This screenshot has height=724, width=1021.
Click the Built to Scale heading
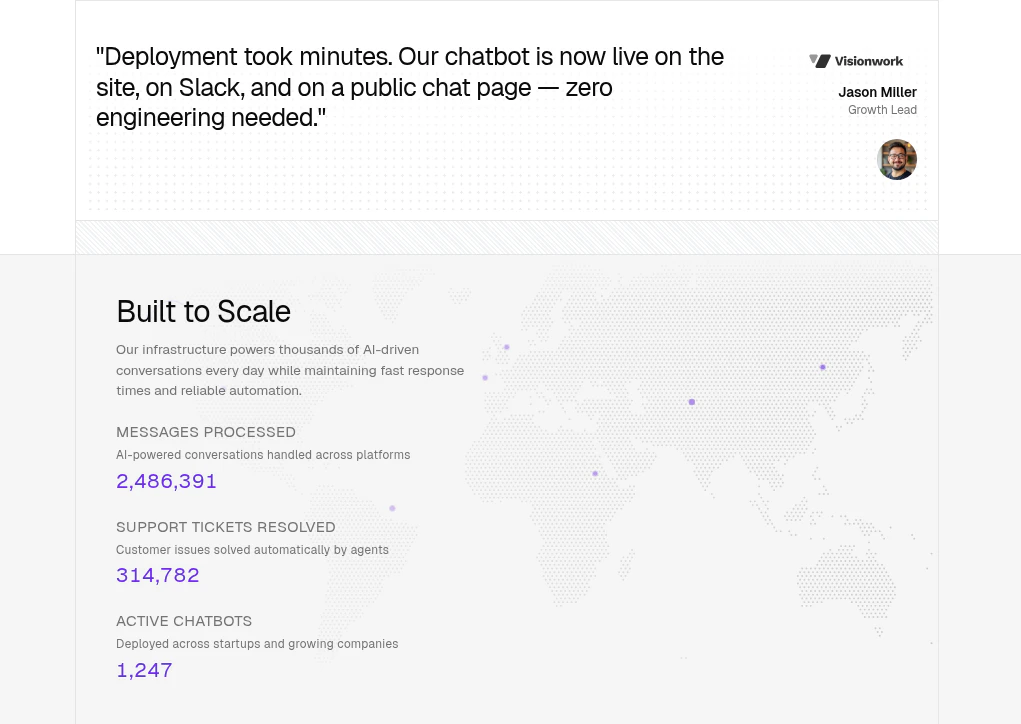click(203, 311)
